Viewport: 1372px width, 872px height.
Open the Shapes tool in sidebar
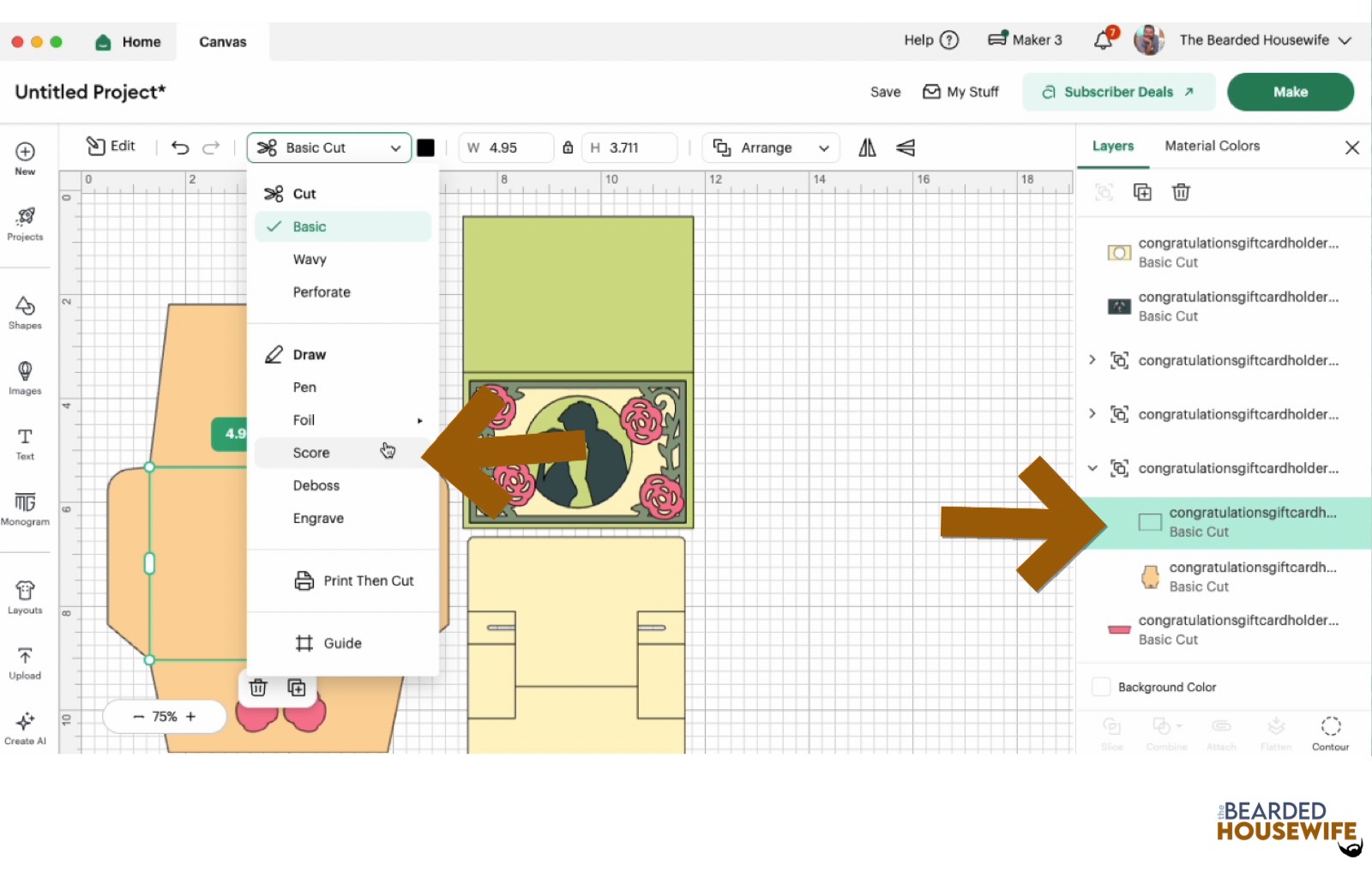coord(25,312)
